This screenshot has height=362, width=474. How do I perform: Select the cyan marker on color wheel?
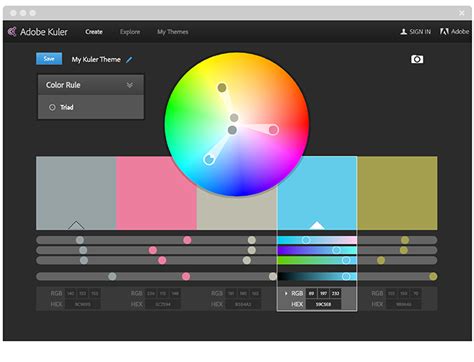(209, 159)
